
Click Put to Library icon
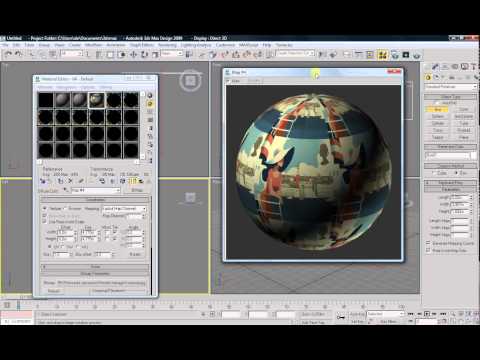[x=102, y=181]
